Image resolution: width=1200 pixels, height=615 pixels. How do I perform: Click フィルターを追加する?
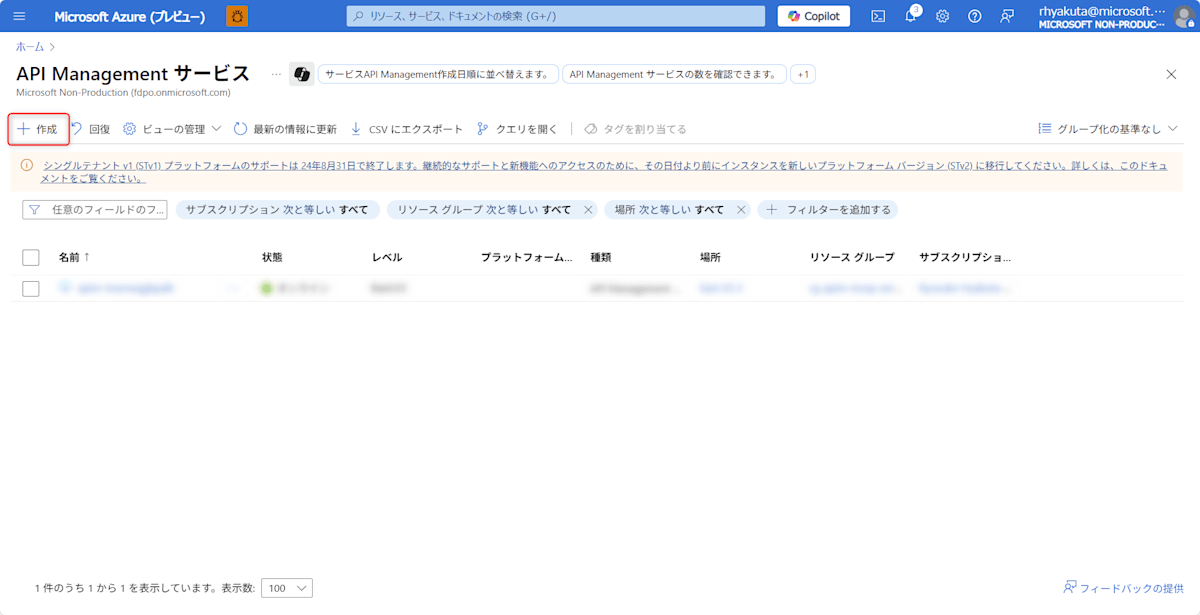click(x=828, y=209)
